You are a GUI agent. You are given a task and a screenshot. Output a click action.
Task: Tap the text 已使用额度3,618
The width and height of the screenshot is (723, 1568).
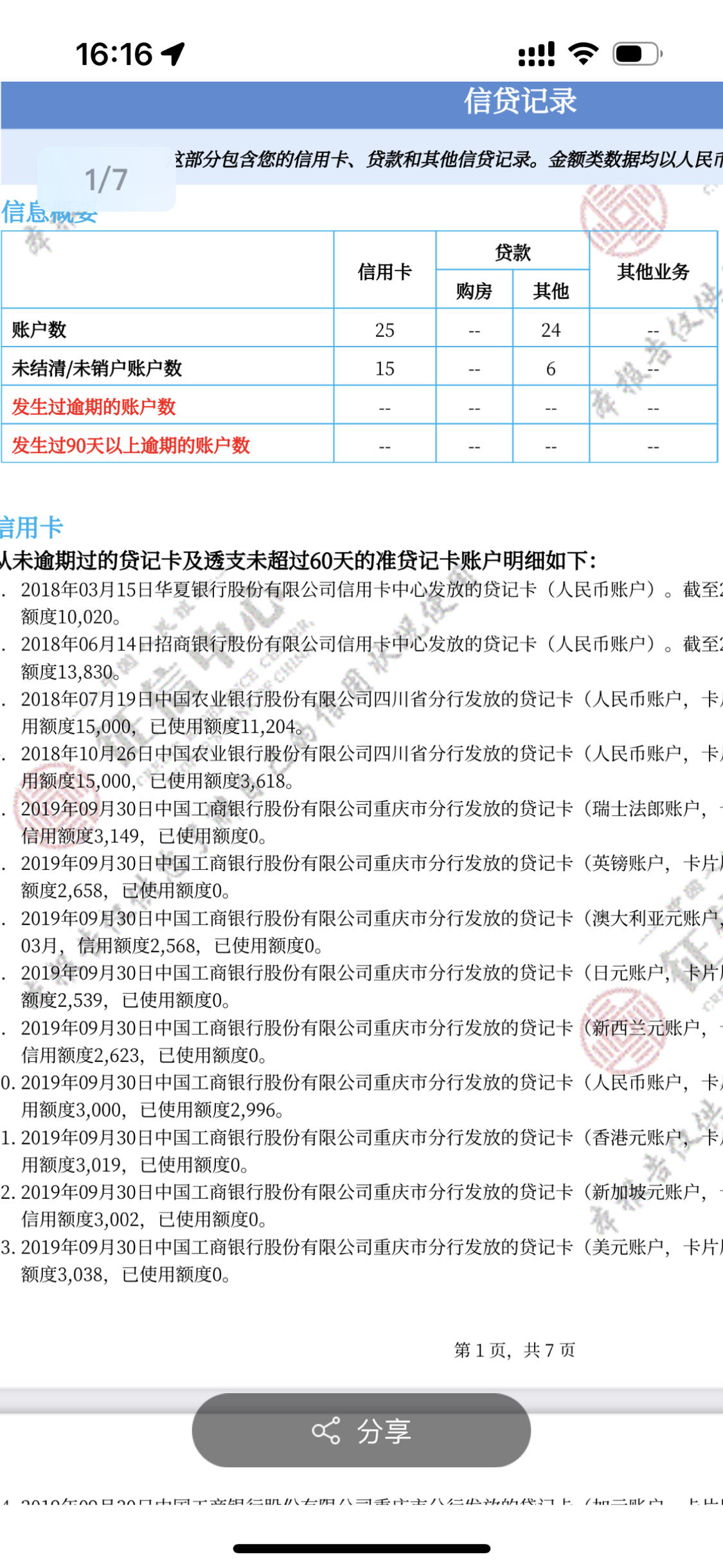tap(222, 781)
